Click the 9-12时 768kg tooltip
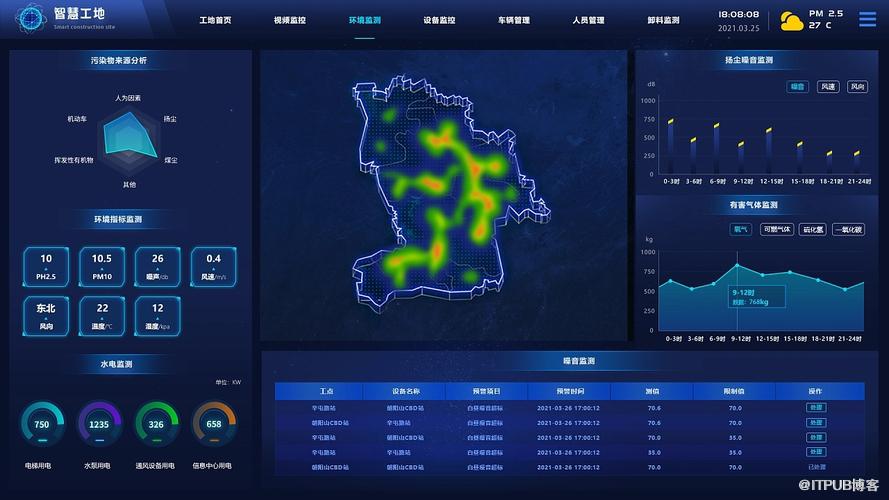The height and width of the screenshot is (500, 889). pos(757,296)
